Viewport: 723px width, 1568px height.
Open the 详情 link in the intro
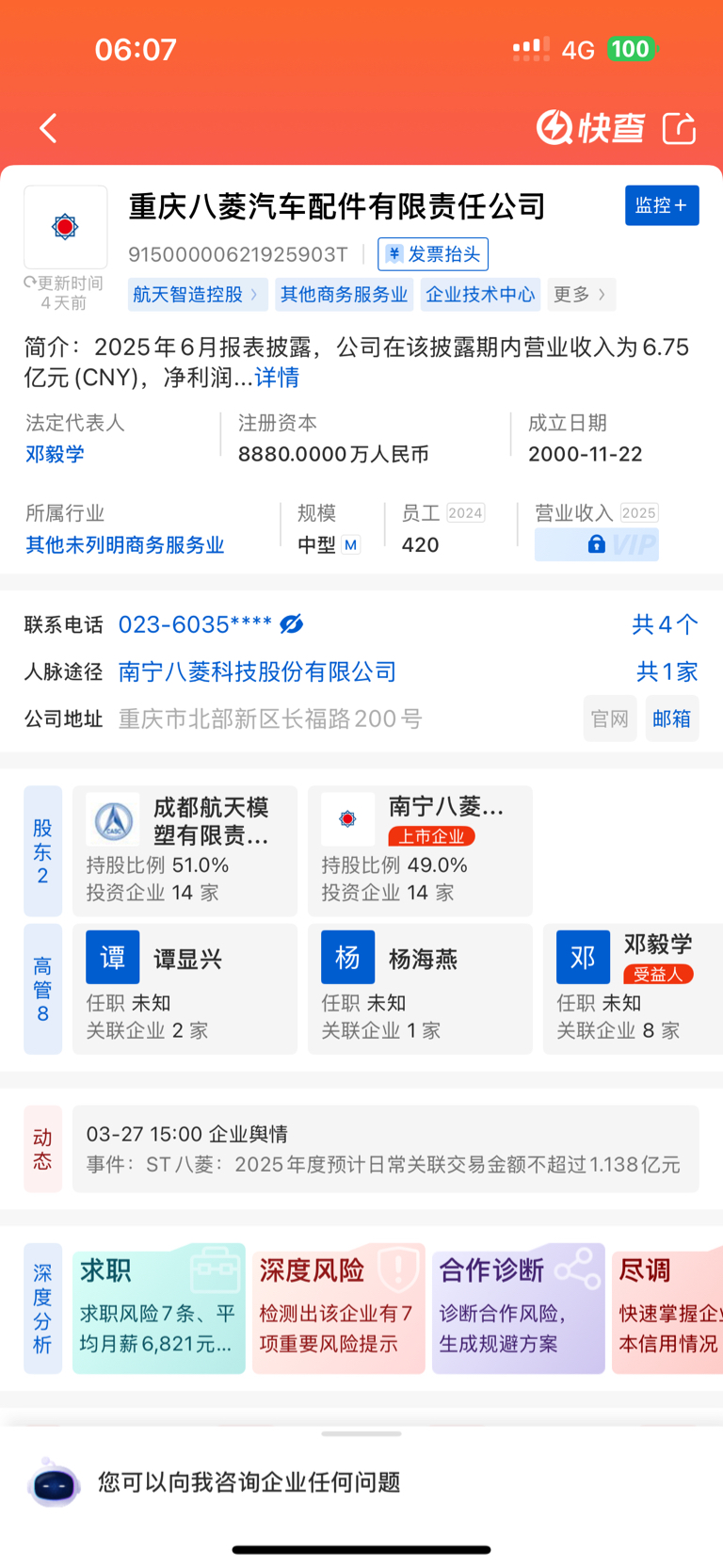(277, 378)
